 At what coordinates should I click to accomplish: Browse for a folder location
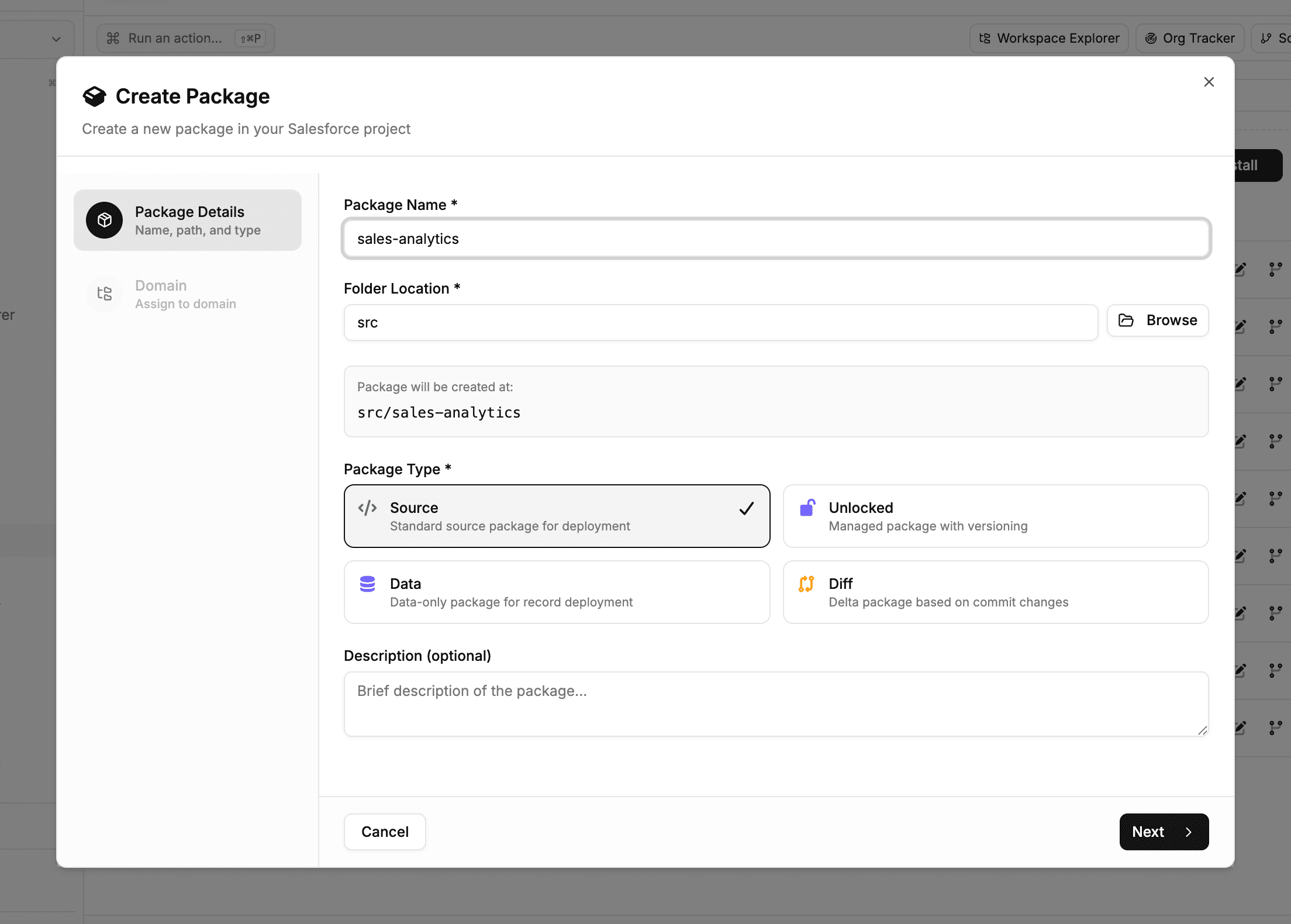(1157, 320)
